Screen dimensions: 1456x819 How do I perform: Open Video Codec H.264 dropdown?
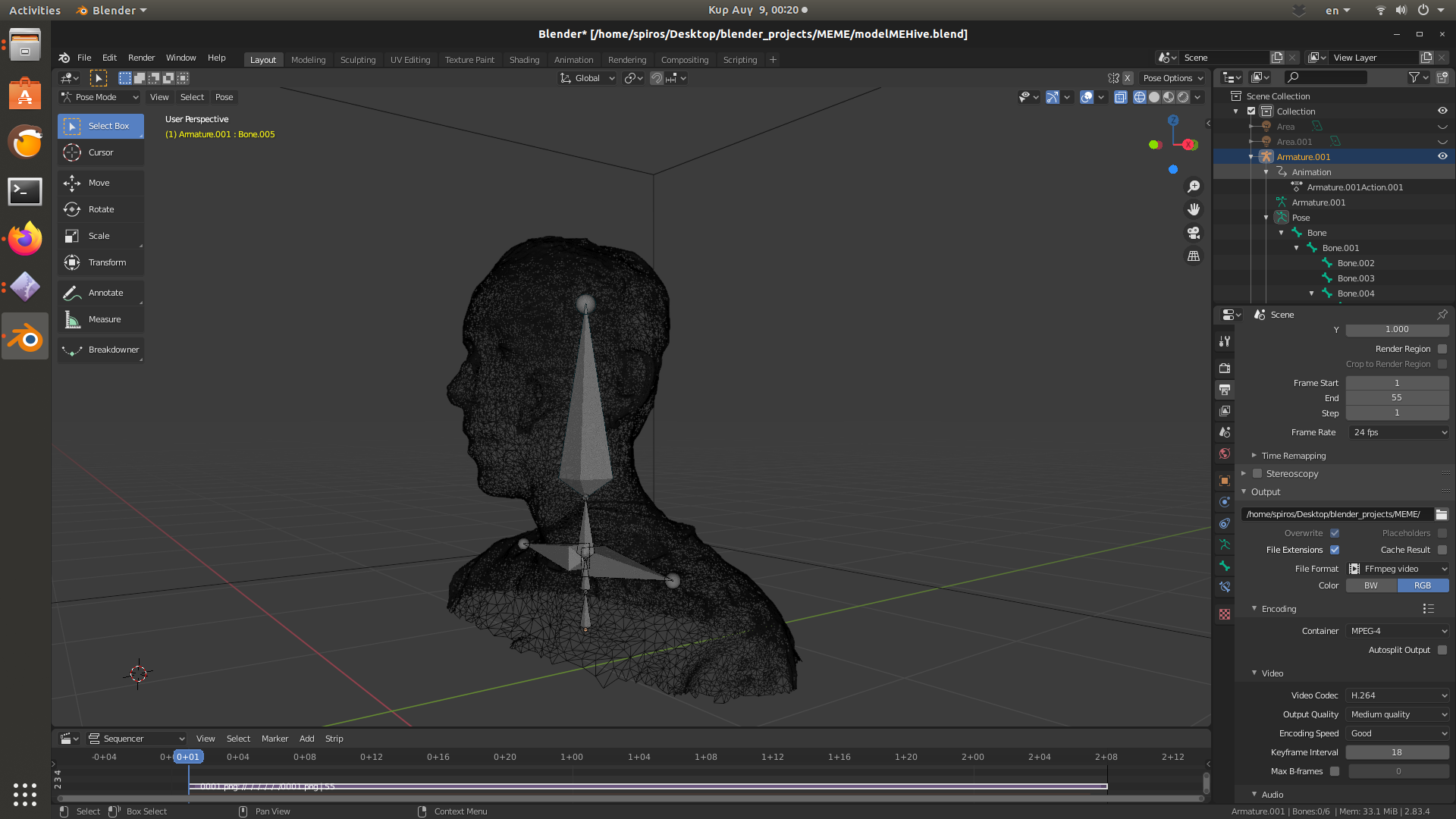[x=1398, y=695]
